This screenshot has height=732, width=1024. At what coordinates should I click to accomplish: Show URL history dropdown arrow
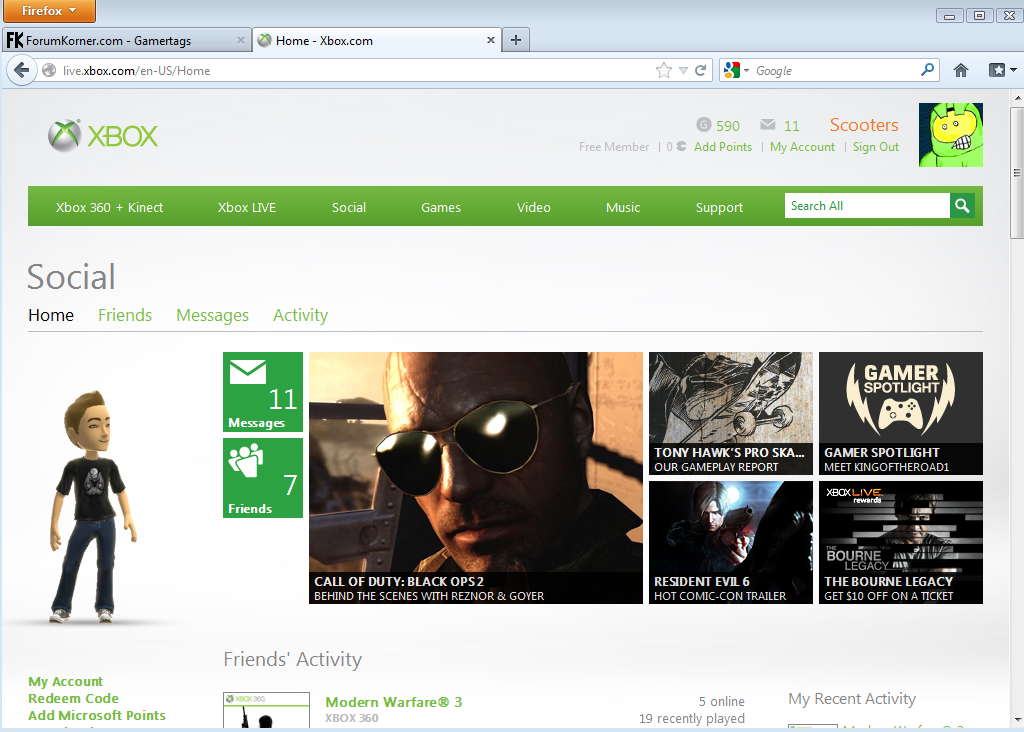pos(683,71)
